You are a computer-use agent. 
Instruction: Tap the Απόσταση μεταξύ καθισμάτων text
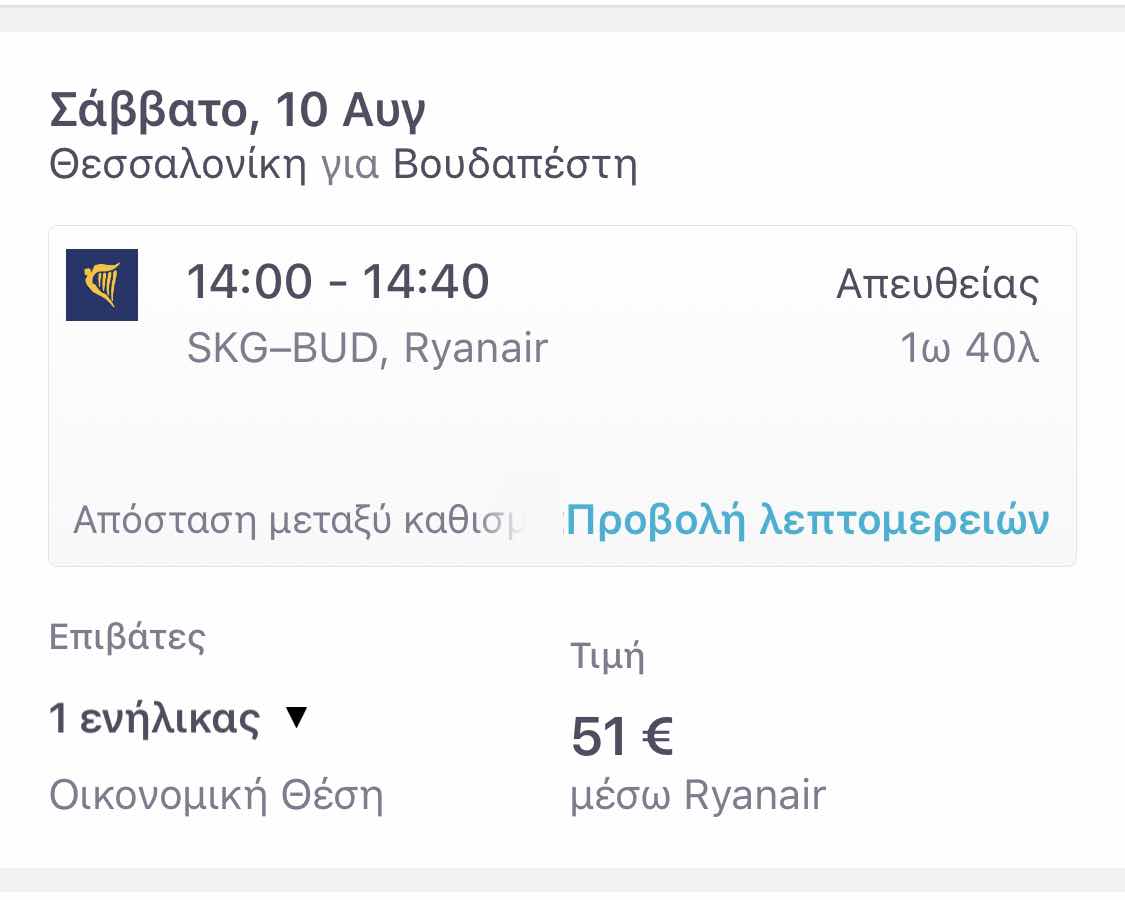pyautogui.click(x=310, y=521)
